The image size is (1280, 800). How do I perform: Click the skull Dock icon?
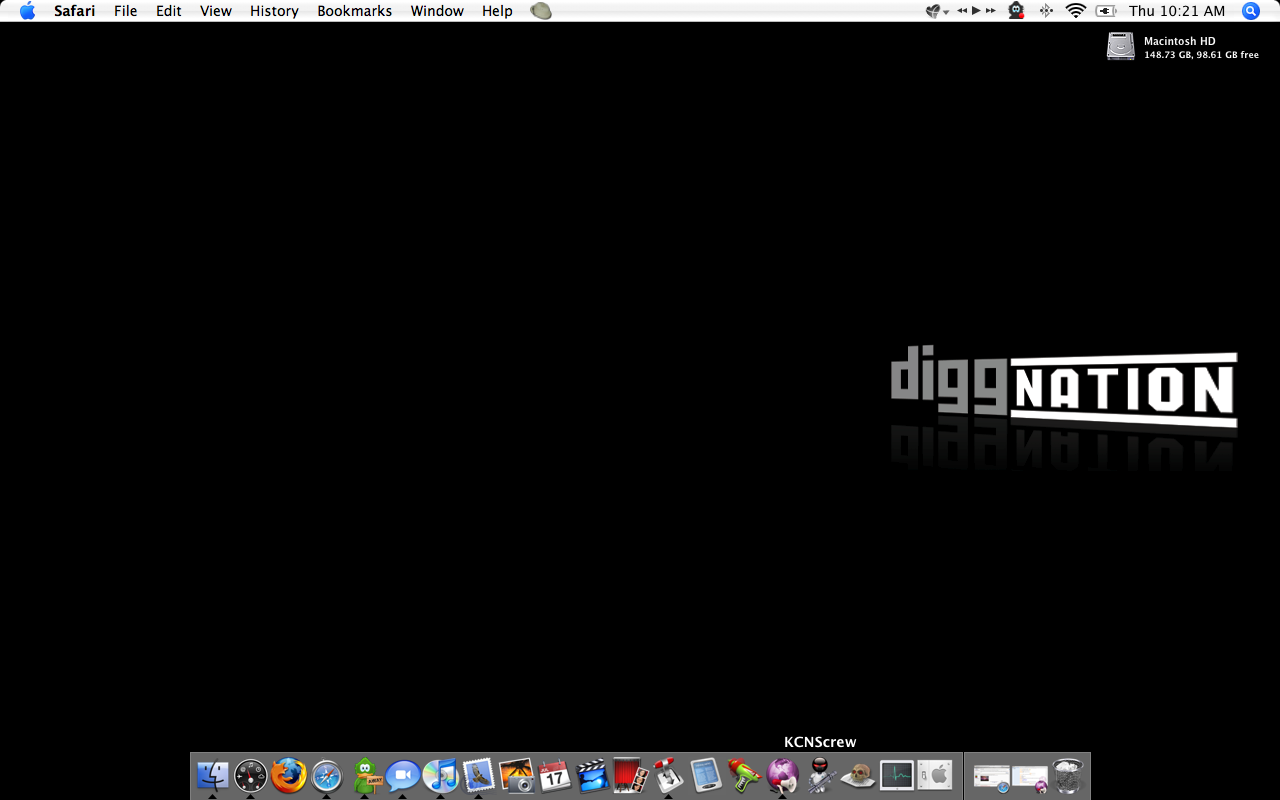[x=858, y=775]
